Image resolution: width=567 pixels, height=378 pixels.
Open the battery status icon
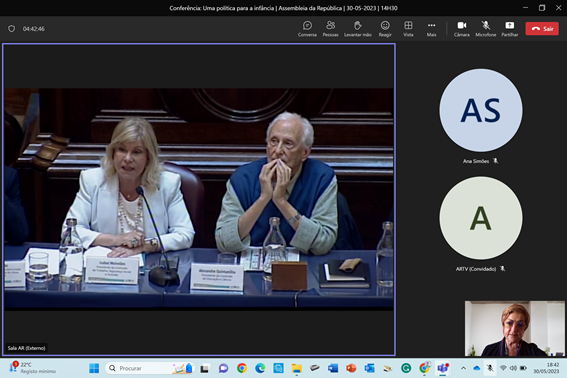pyautogui.click(x=523, y=368)
